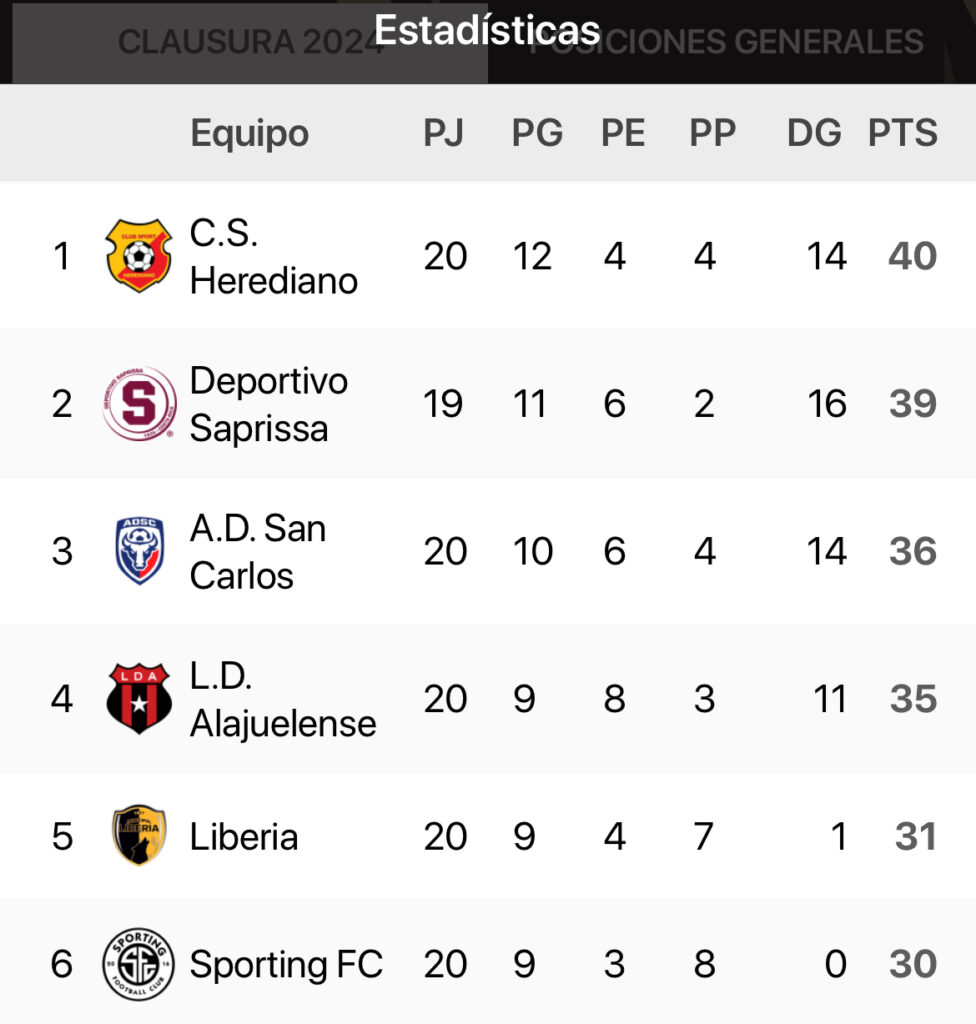Tap Herediano's 40 points value
The height and width of the screenshot is (1024, 976).
911,256
